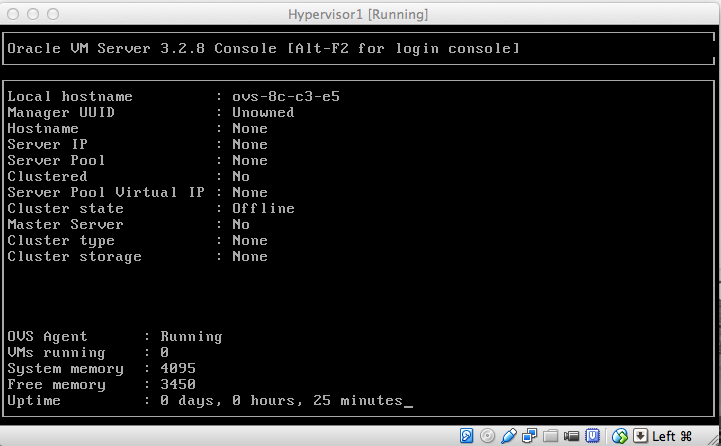This screenshot has width=721, height=446.
Task: Click the OVS Agent 'Running' status text
Action: [x=191, y=336]
